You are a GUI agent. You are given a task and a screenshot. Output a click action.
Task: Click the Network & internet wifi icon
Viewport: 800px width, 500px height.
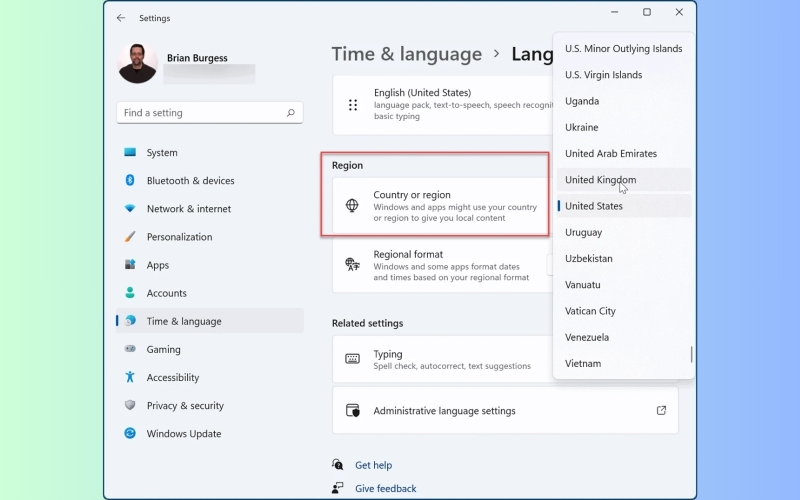[130, 208]
